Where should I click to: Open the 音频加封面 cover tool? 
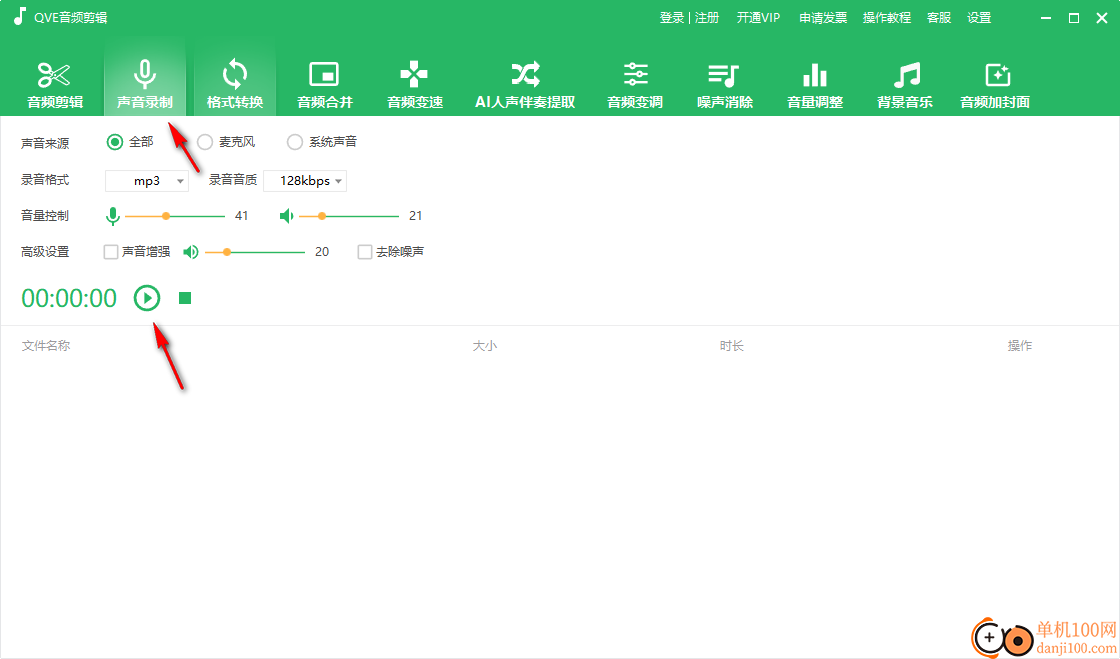tap(995, 85)
